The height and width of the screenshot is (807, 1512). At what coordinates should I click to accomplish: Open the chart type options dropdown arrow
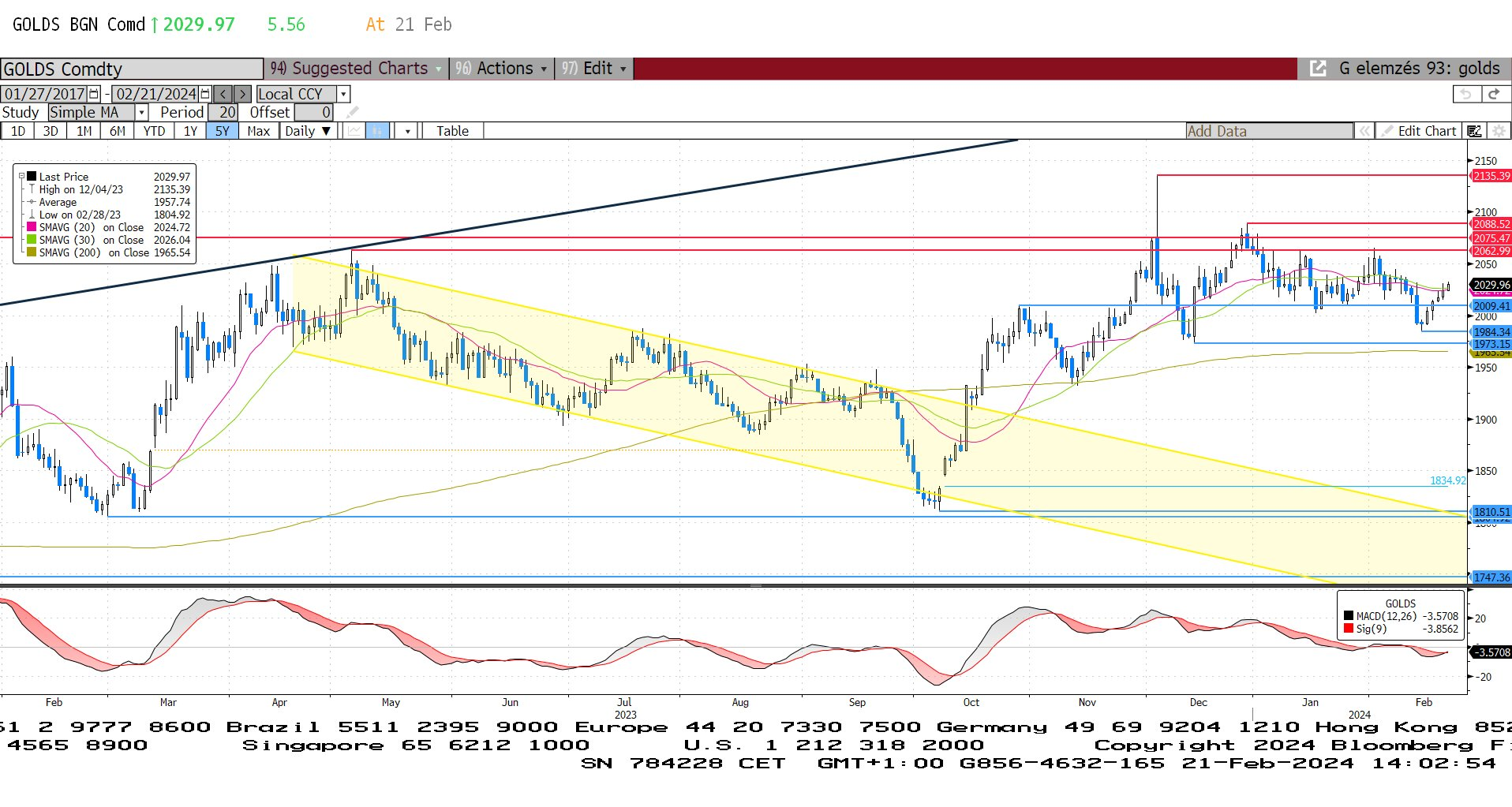pos(407,131)
